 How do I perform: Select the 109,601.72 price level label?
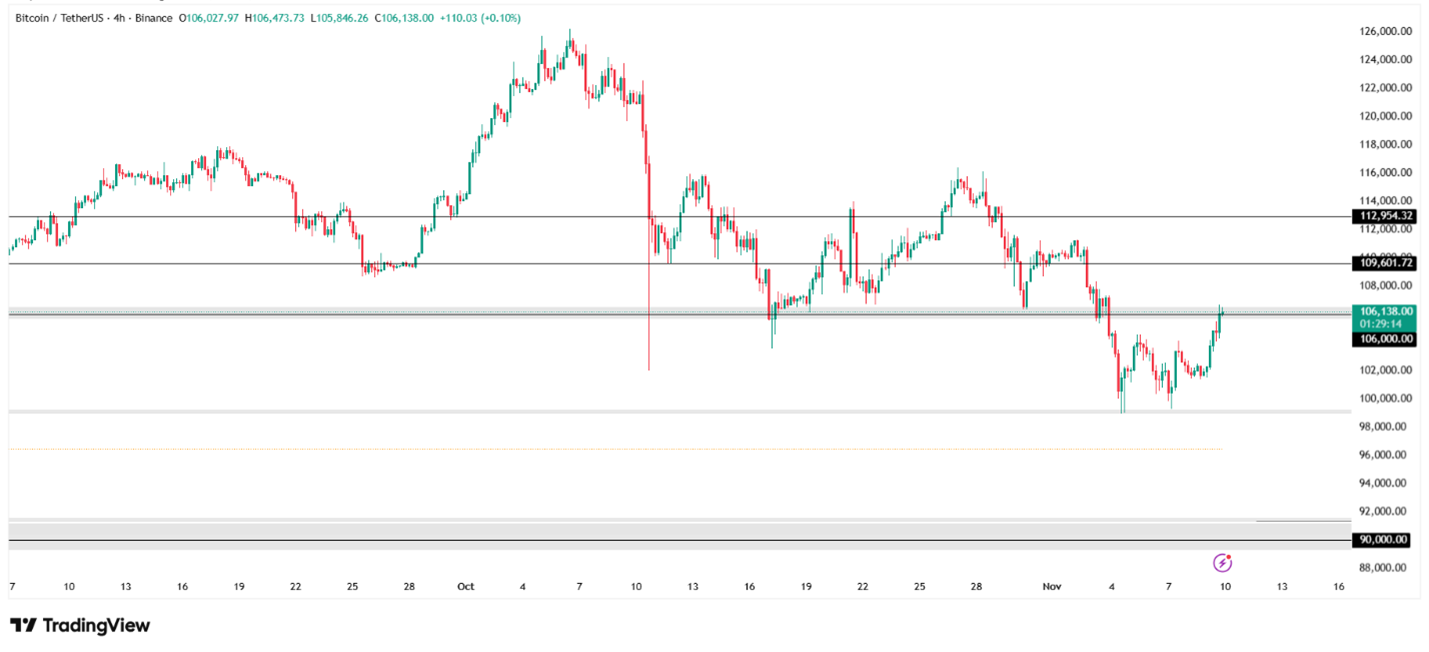click(1383, 263)
